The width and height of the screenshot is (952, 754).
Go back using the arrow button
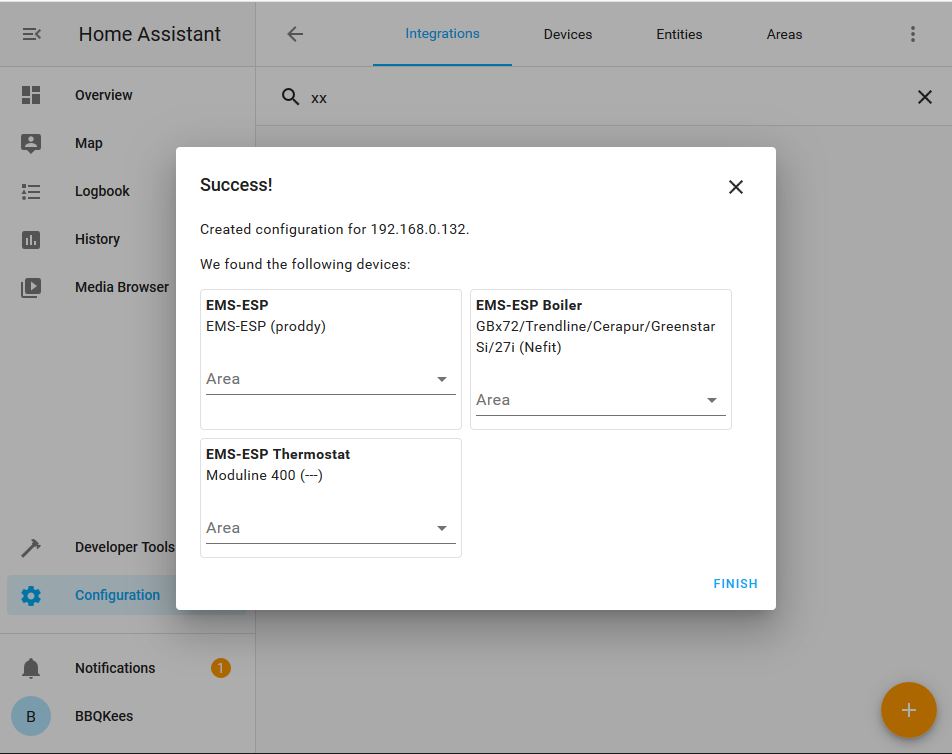[x=294, y=33]
